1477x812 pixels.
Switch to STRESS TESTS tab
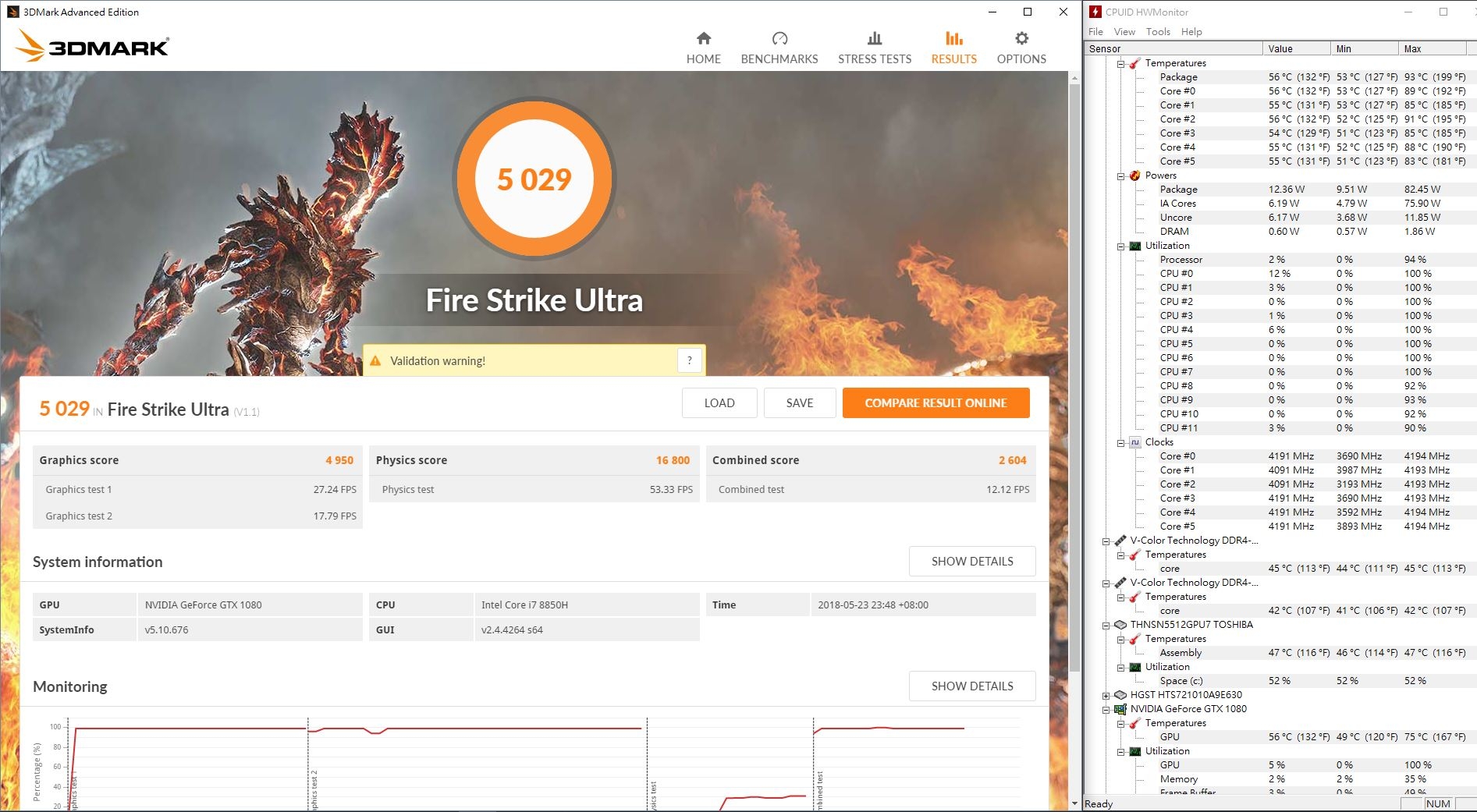point(875,48)
